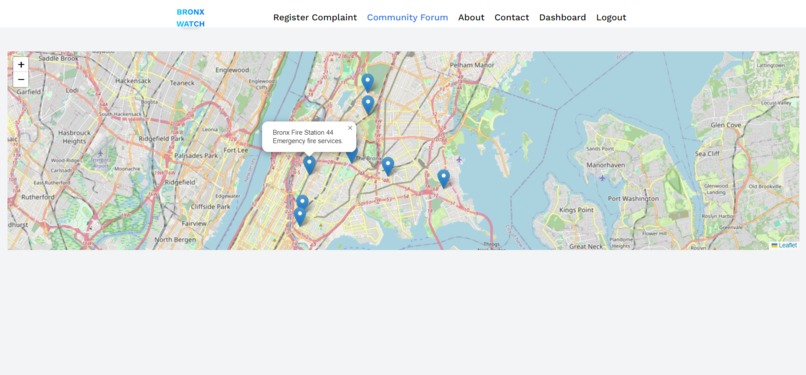Select the upper of the two southern markers
Screen dimensions: 806x375
[302, 202]
